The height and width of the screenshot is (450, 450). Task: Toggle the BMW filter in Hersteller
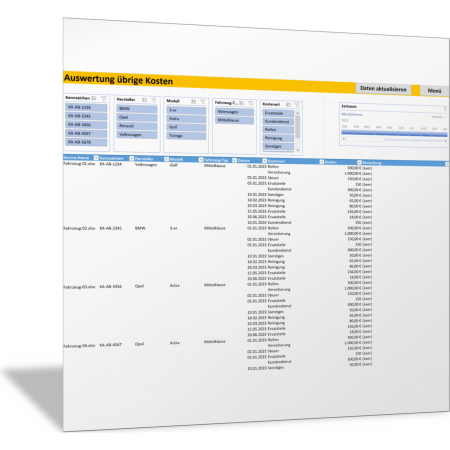tap(137, 109)
